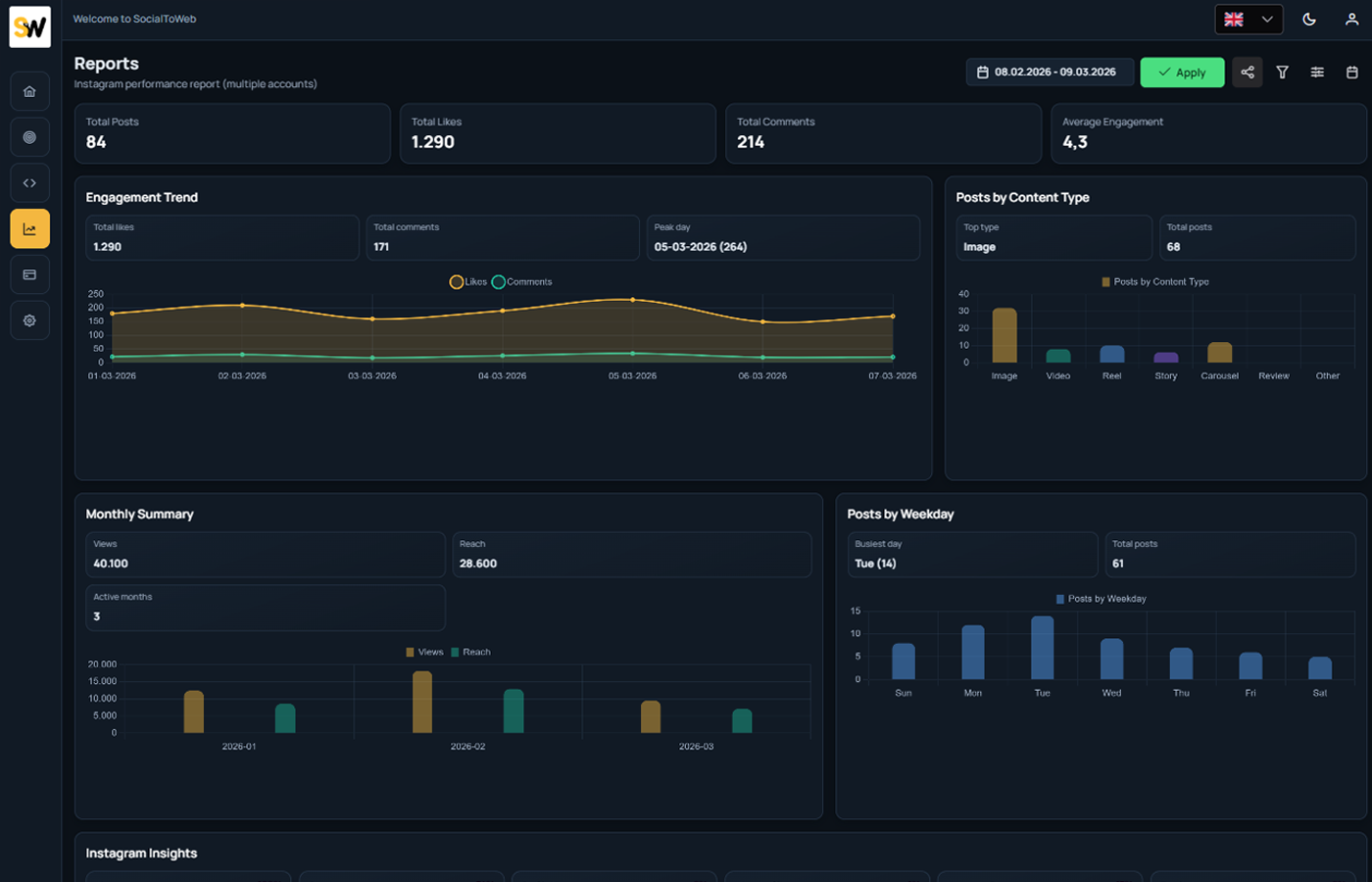The image size is (1372, 882).
Task: Open the code view sidebar icon
Action: 29,182
